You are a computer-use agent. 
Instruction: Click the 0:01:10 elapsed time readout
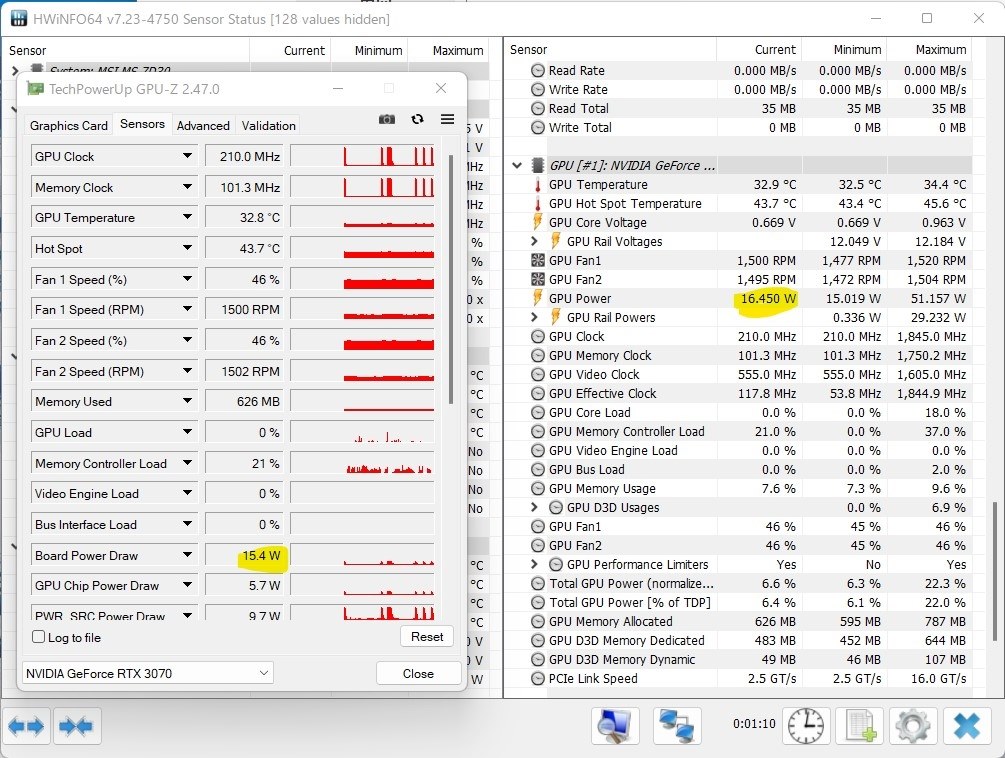tap(754, 723)
